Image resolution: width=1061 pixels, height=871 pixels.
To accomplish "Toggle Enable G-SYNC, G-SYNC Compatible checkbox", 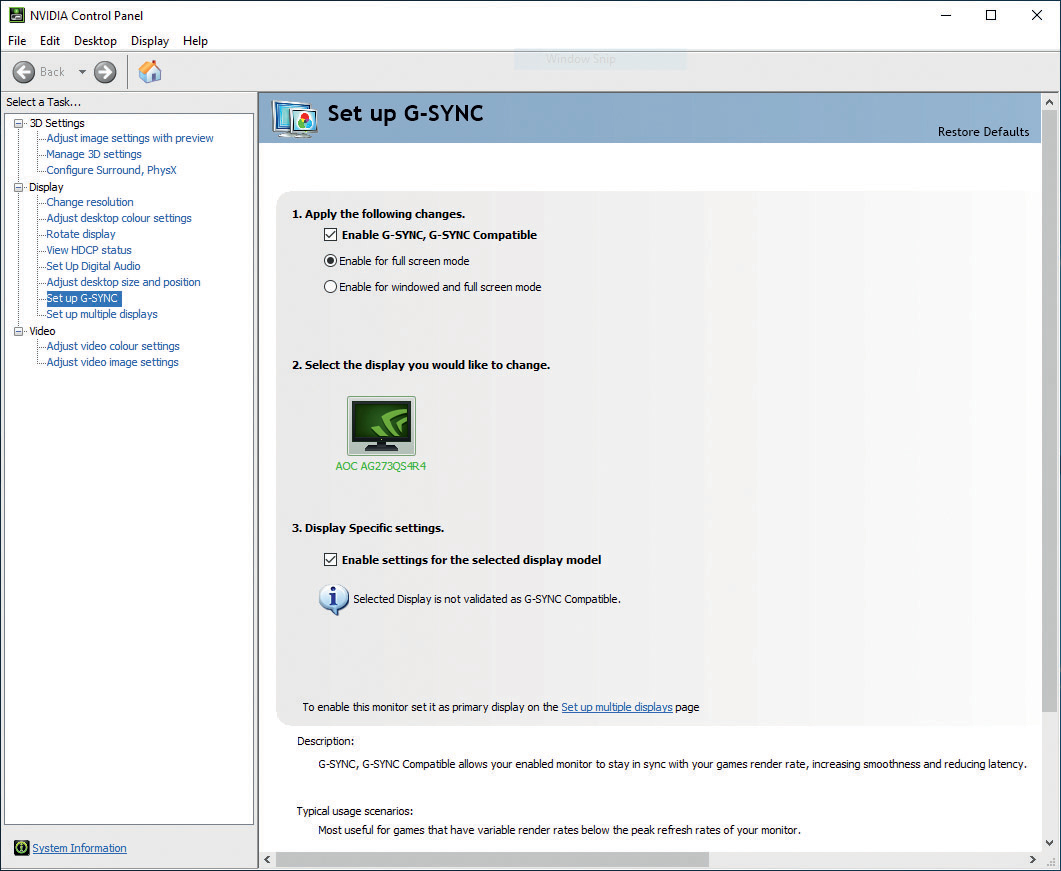I will pyautogui.click(x=330, y=235).
